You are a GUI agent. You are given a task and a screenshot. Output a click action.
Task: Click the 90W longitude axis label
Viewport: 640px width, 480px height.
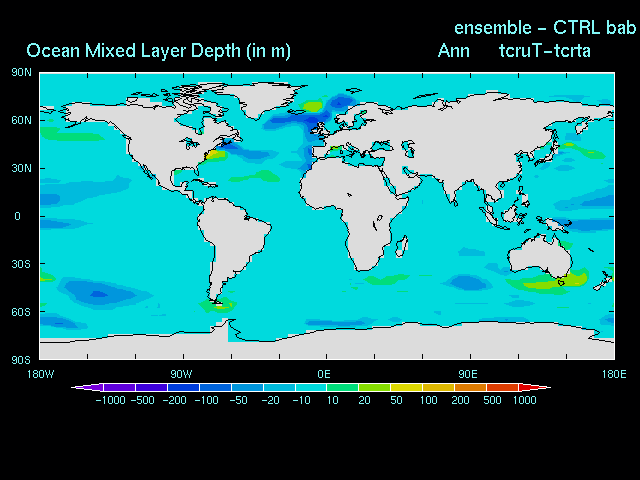pyautogui.click(x=180, y=373)
